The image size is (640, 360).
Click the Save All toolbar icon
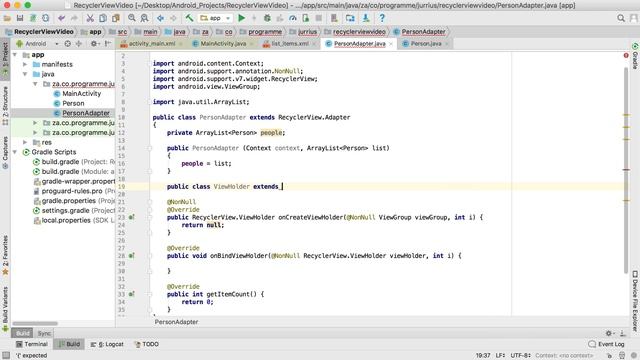click(20, 18)
